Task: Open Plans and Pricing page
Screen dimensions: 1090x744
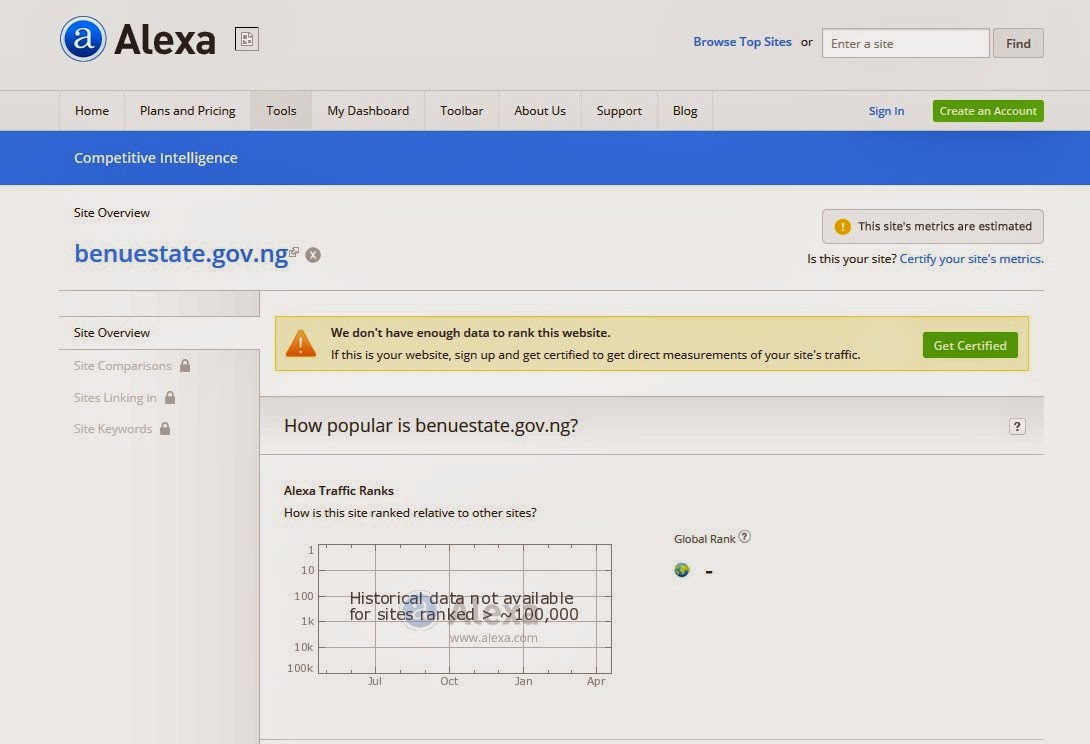Action: pos(188,111)
